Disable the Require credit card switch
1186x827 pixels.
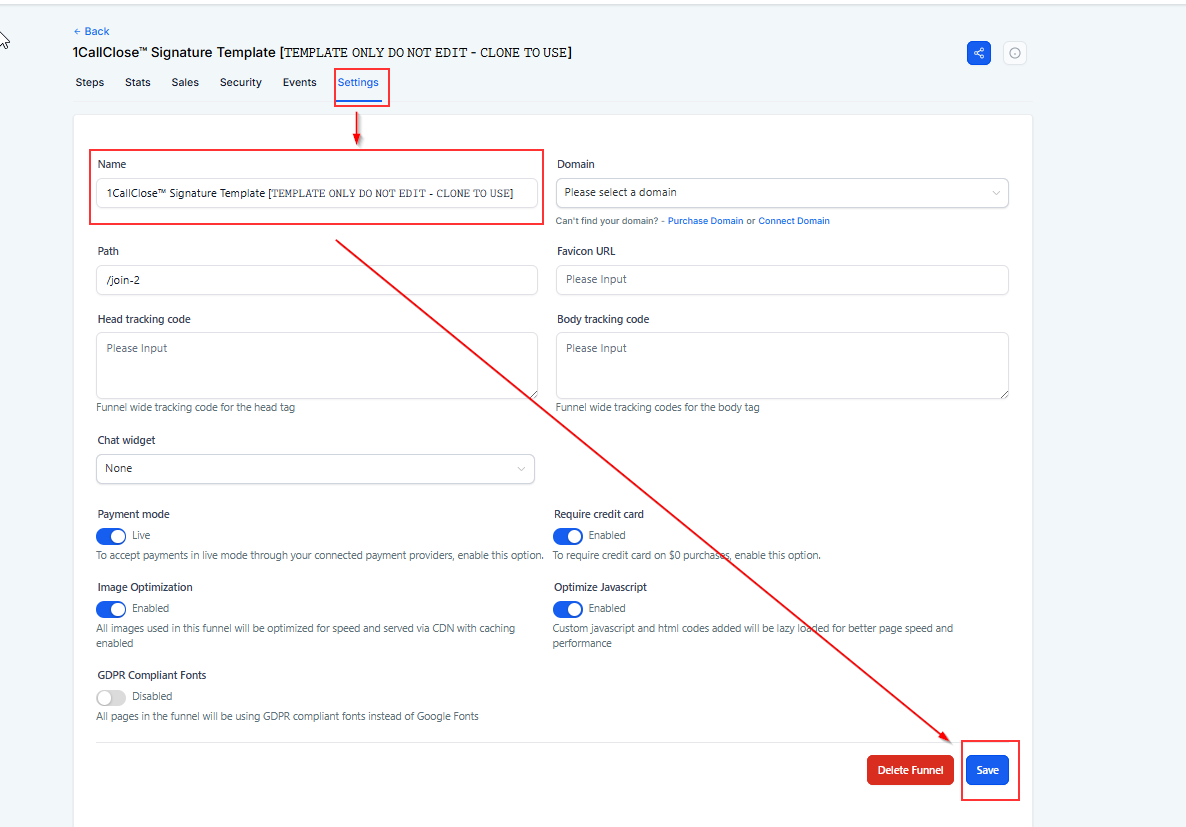tap(567, 536)
